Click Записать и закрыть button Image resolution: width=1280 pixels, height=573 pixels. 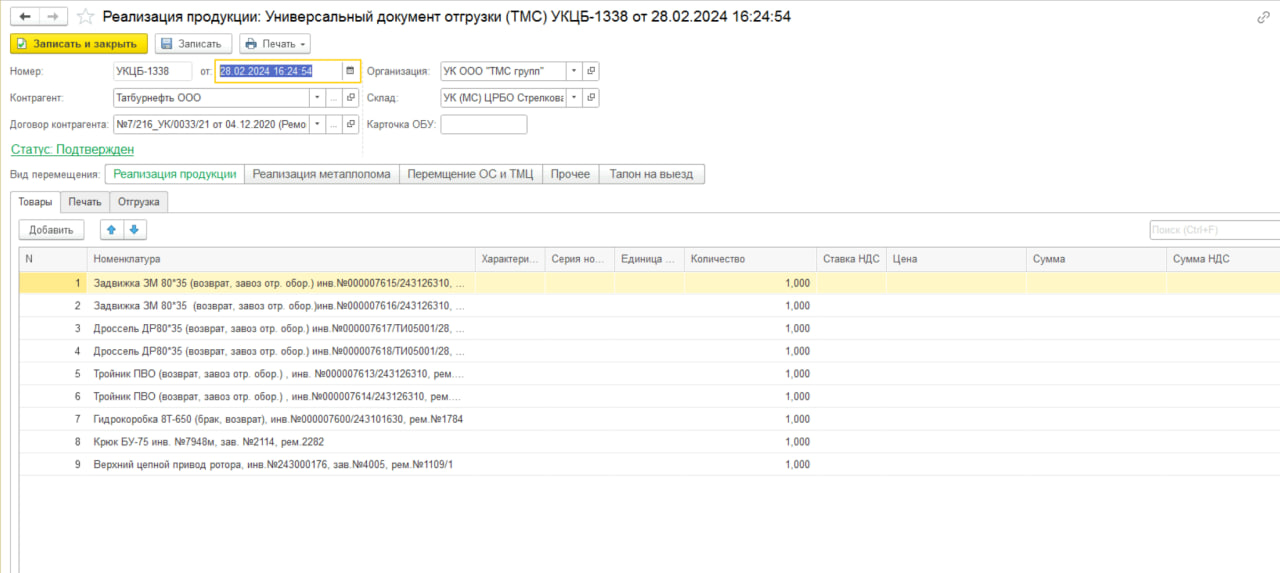[79, 44]
